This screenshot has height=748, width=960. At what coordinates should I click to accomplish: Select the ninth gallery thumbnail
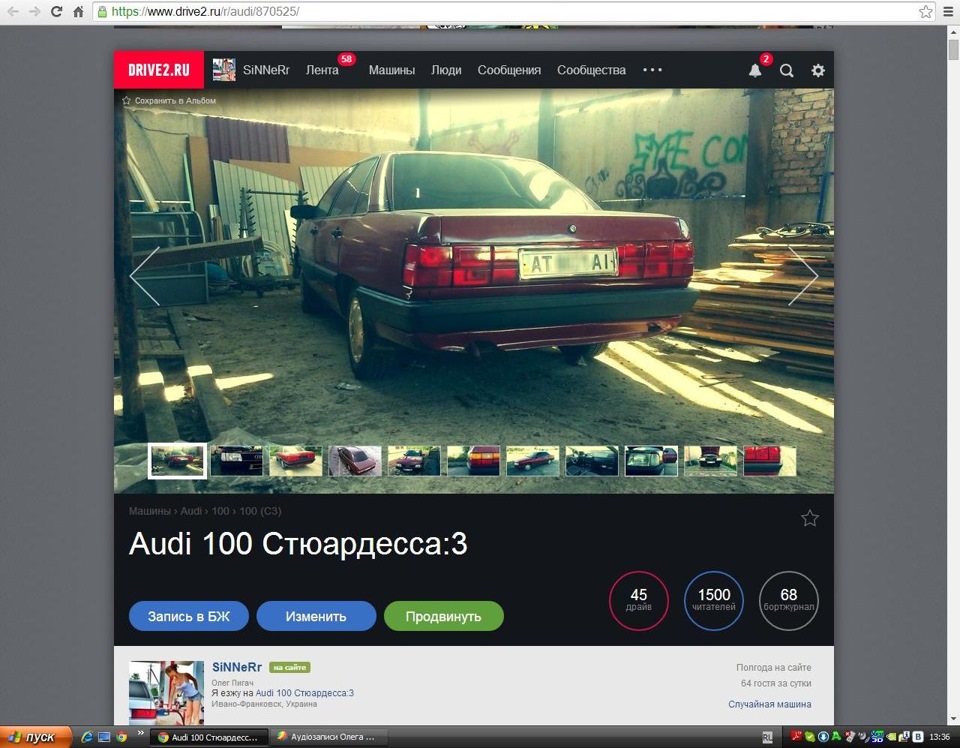click(651, 460)
